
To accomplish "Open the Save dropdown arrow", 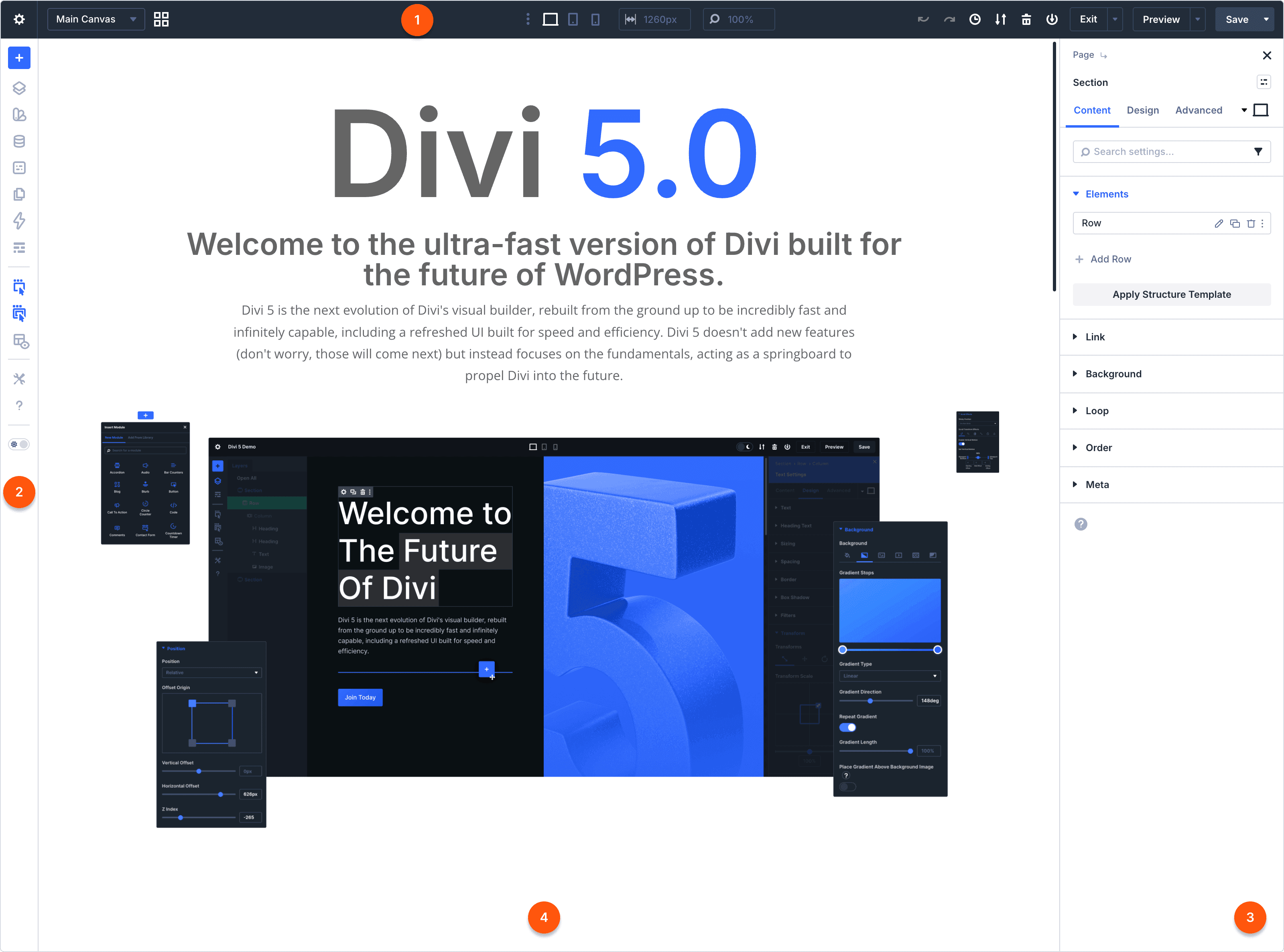I will (x=1266, y=20).
